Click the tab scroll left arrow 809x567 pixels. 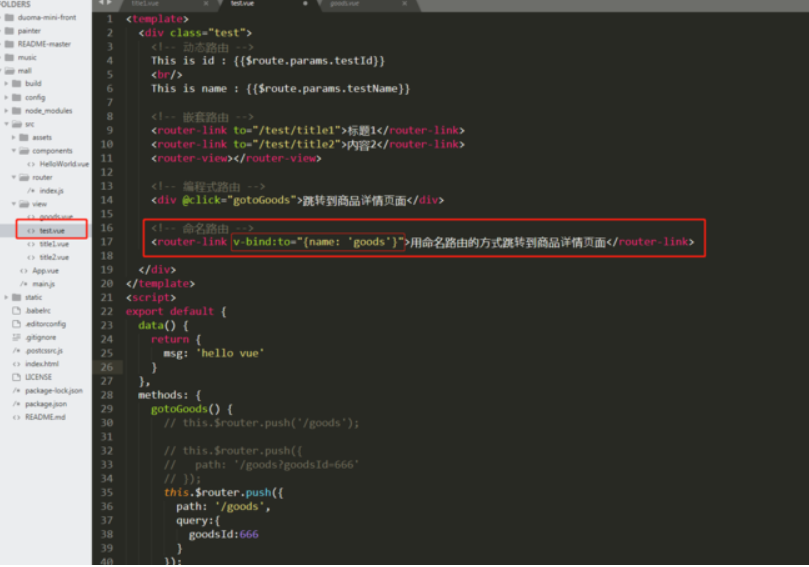click(x=102, y=3)
